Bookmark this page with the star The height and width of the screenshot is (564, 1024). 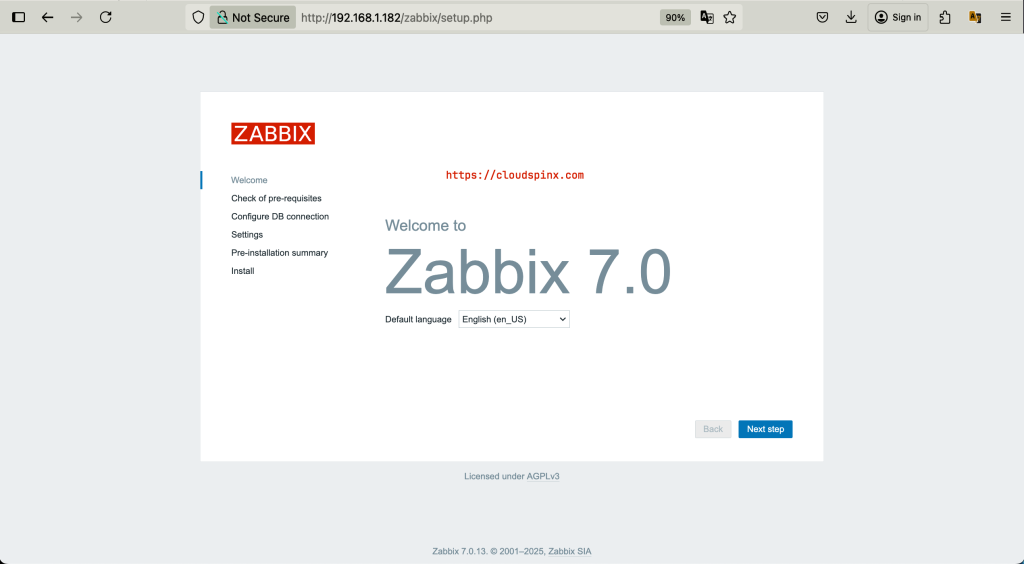pos(730,18)
